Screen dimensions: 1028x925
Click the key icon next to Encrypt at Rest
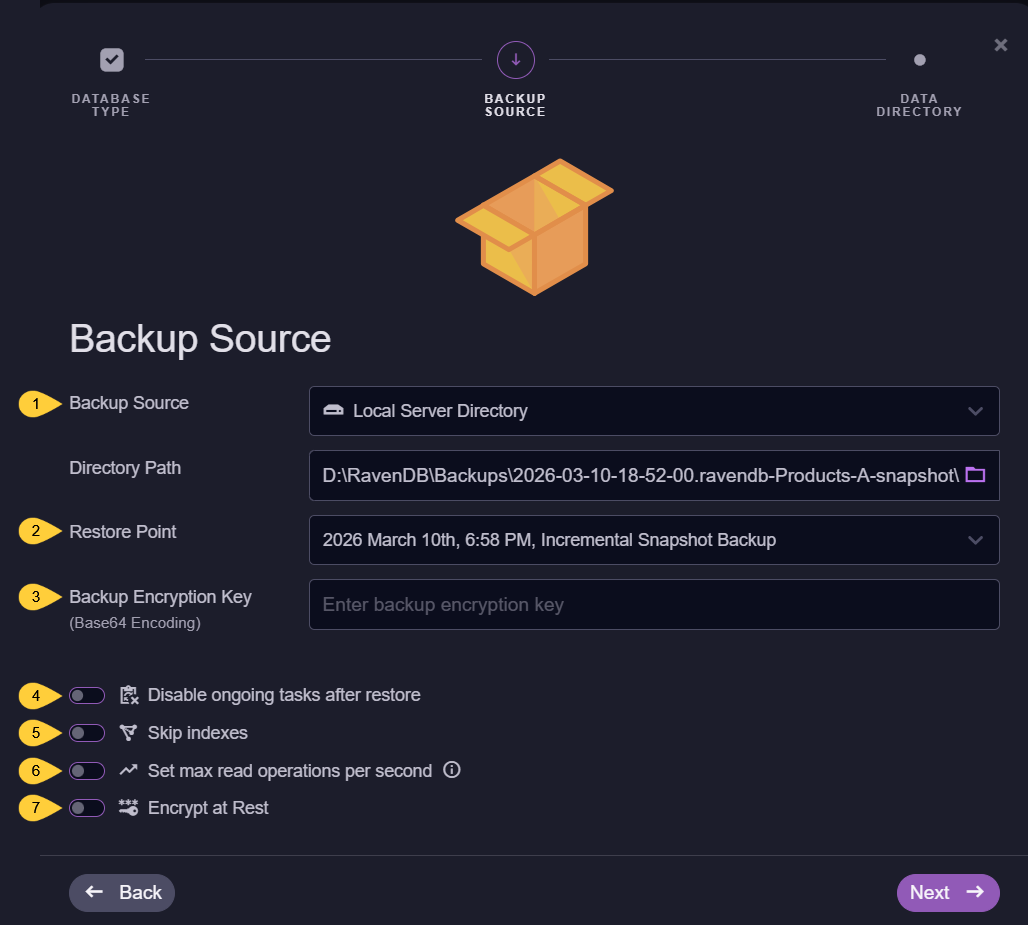(127, 807)
